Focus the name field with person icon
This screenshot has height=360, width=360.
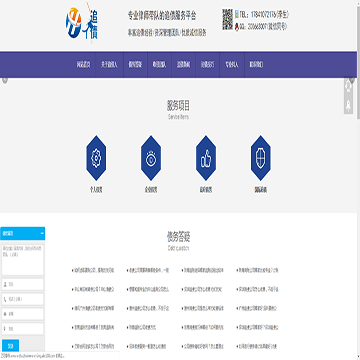[23, 284]
